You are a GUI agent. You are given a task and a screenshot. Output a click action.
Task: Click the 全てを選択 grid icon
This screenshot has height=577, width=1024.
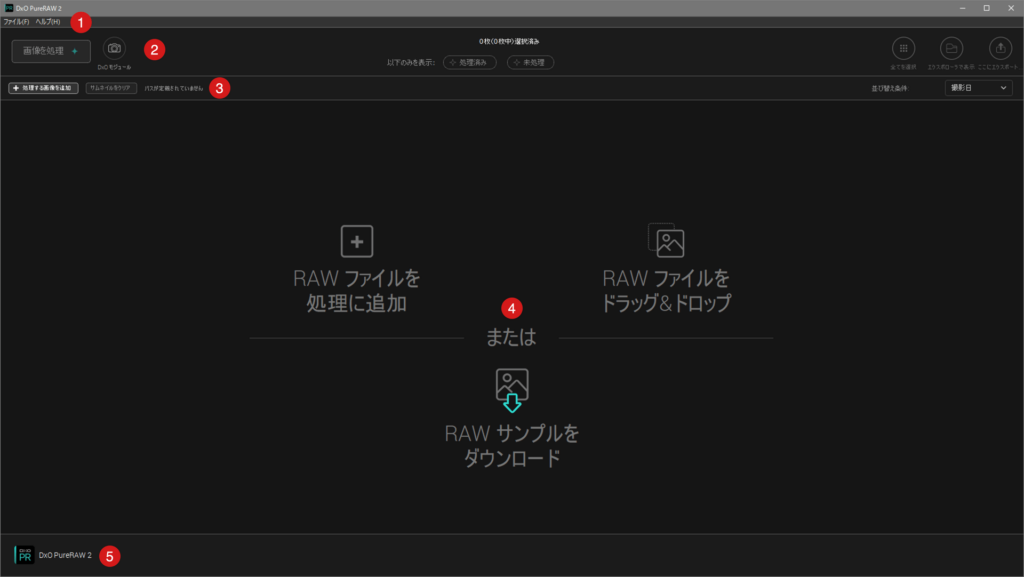point(903,48)
